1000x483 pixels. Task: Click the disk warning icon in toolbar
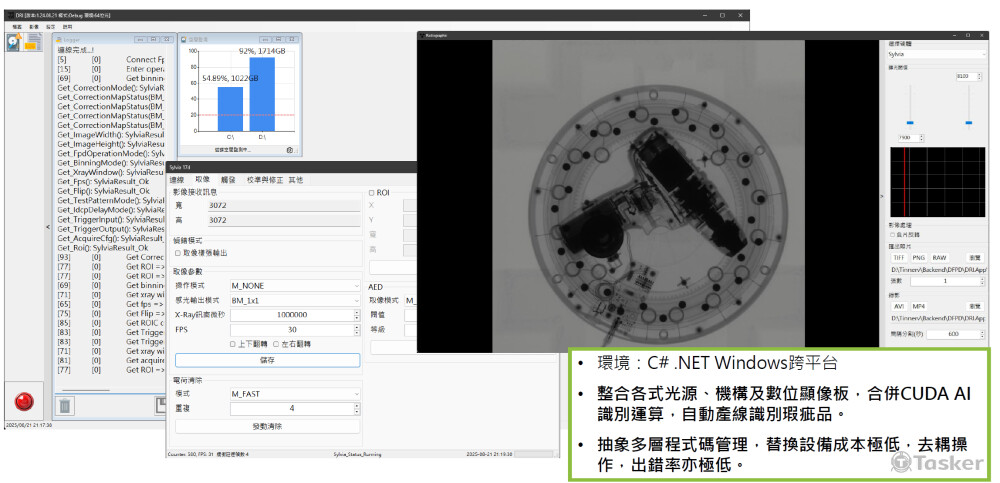coord(14,42)
